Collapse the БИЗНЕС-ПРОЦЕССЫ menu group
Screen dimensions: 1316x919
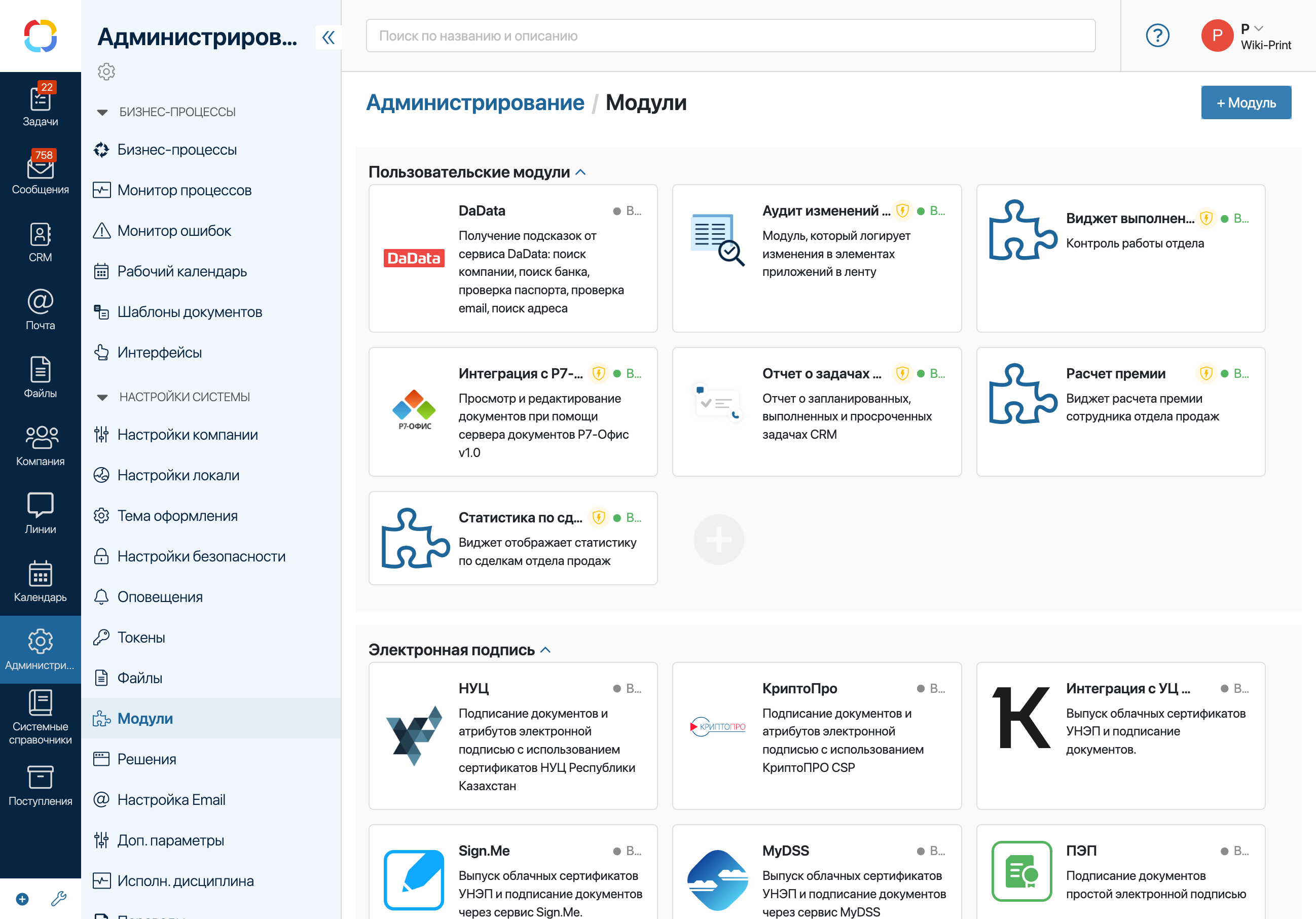[x=102, y=113]
